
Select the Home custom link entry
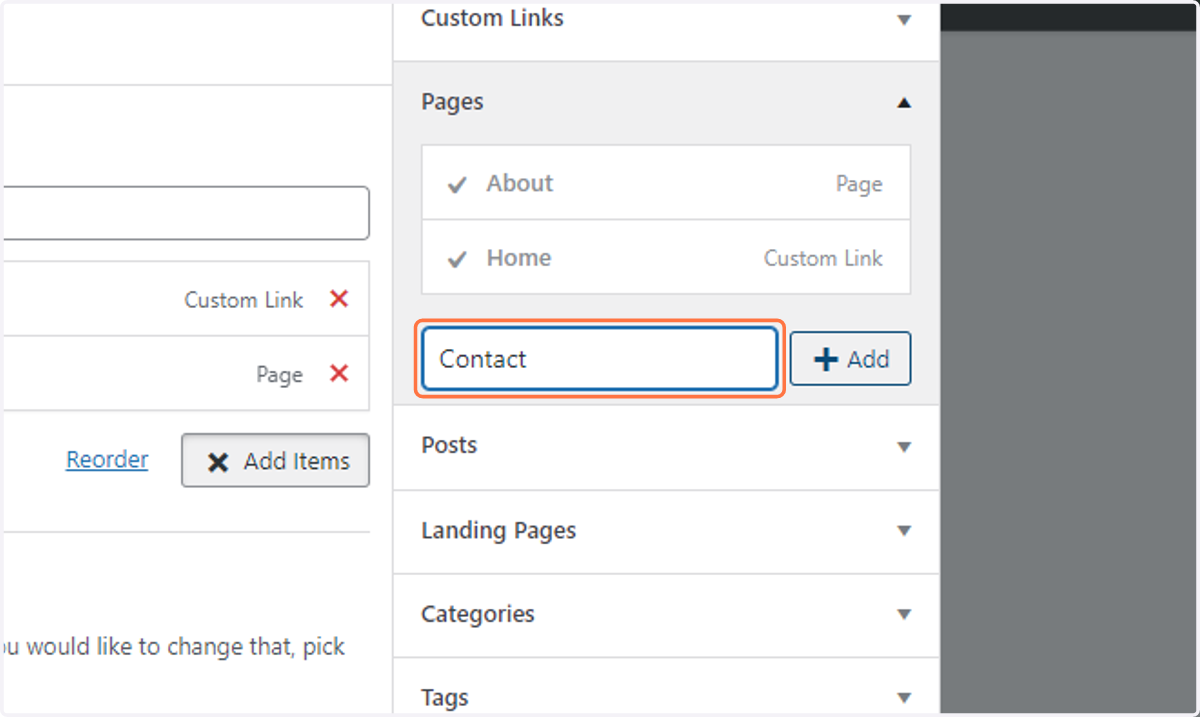(666, 257)
